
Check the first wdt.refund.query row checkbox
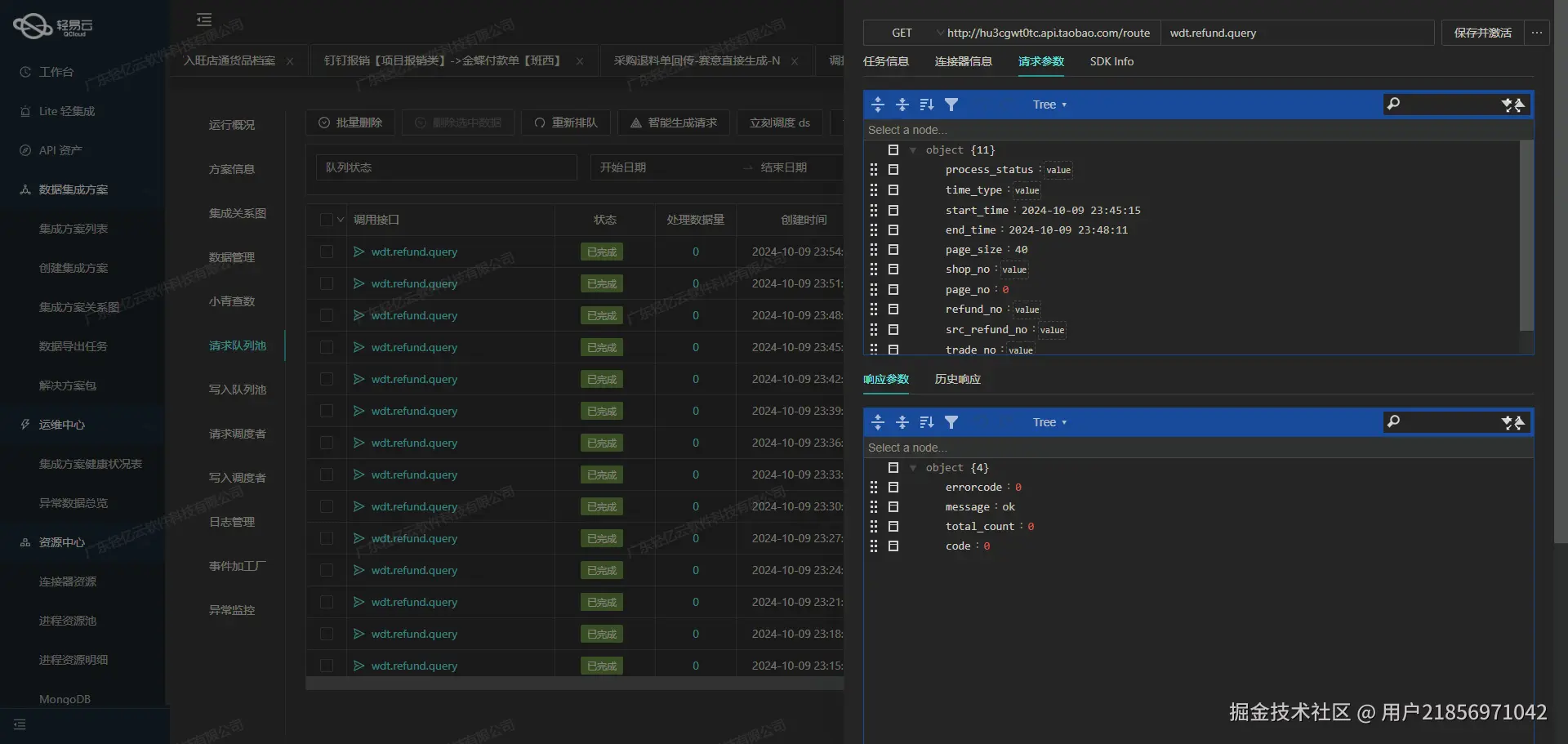coord(327,252)
